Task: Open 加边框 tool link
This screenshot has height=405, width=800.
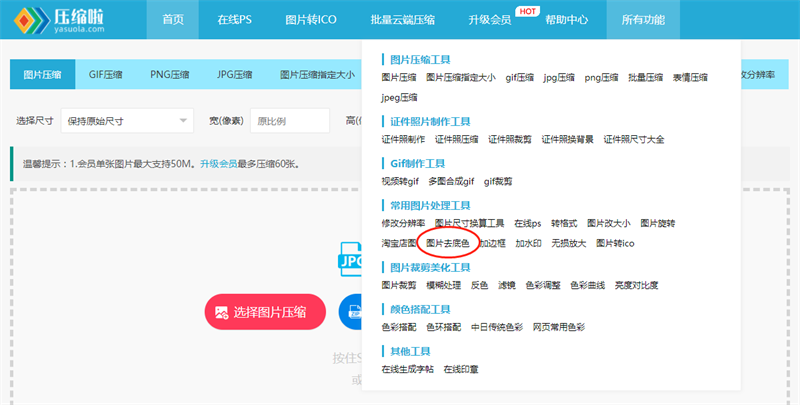Action: click(492, 243)
